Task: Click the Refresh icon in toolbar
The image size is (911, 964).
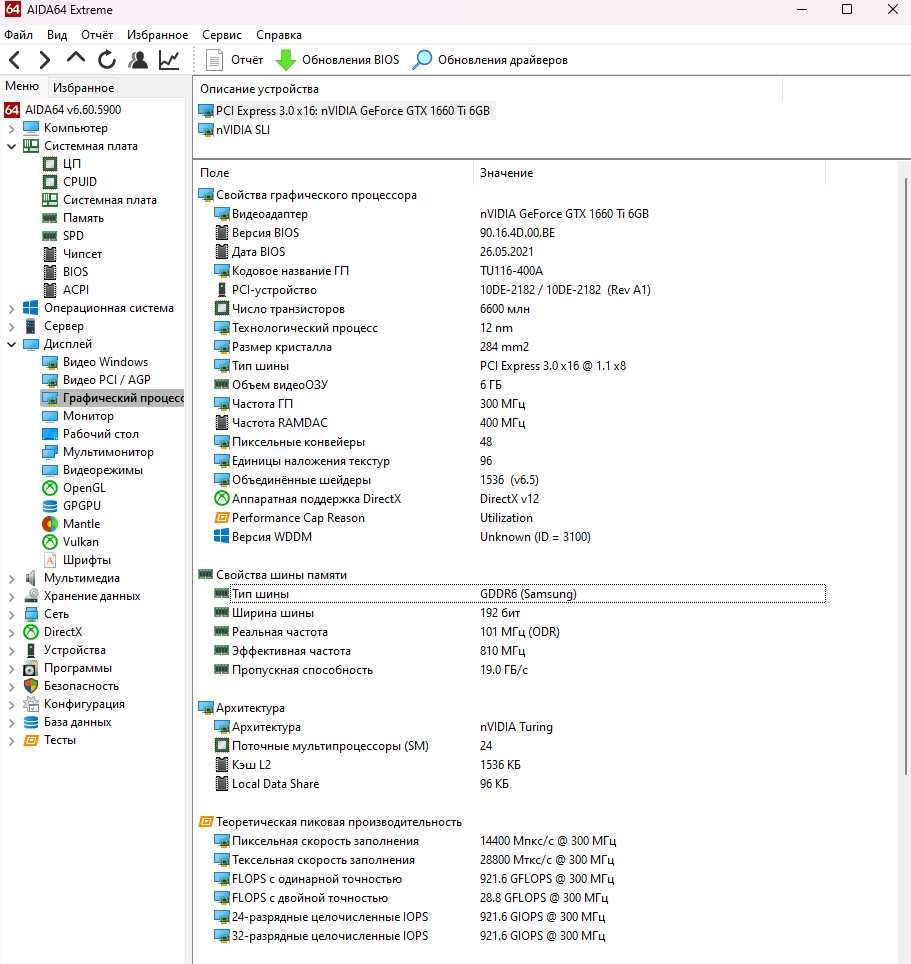Action: [107, 60]
